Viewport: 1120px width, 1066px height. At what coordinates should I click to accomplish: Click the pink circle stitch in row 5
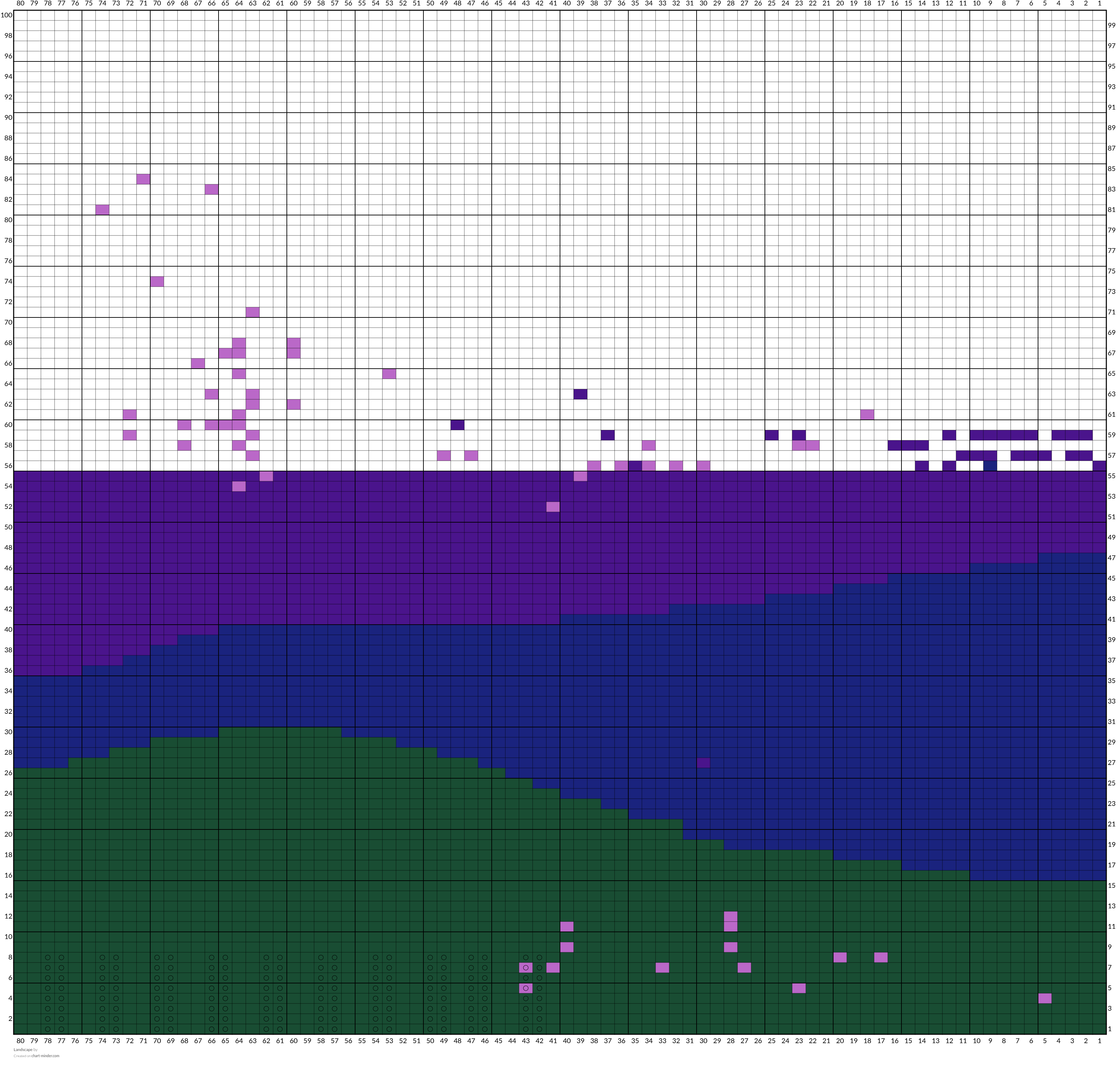click(526, 987)
